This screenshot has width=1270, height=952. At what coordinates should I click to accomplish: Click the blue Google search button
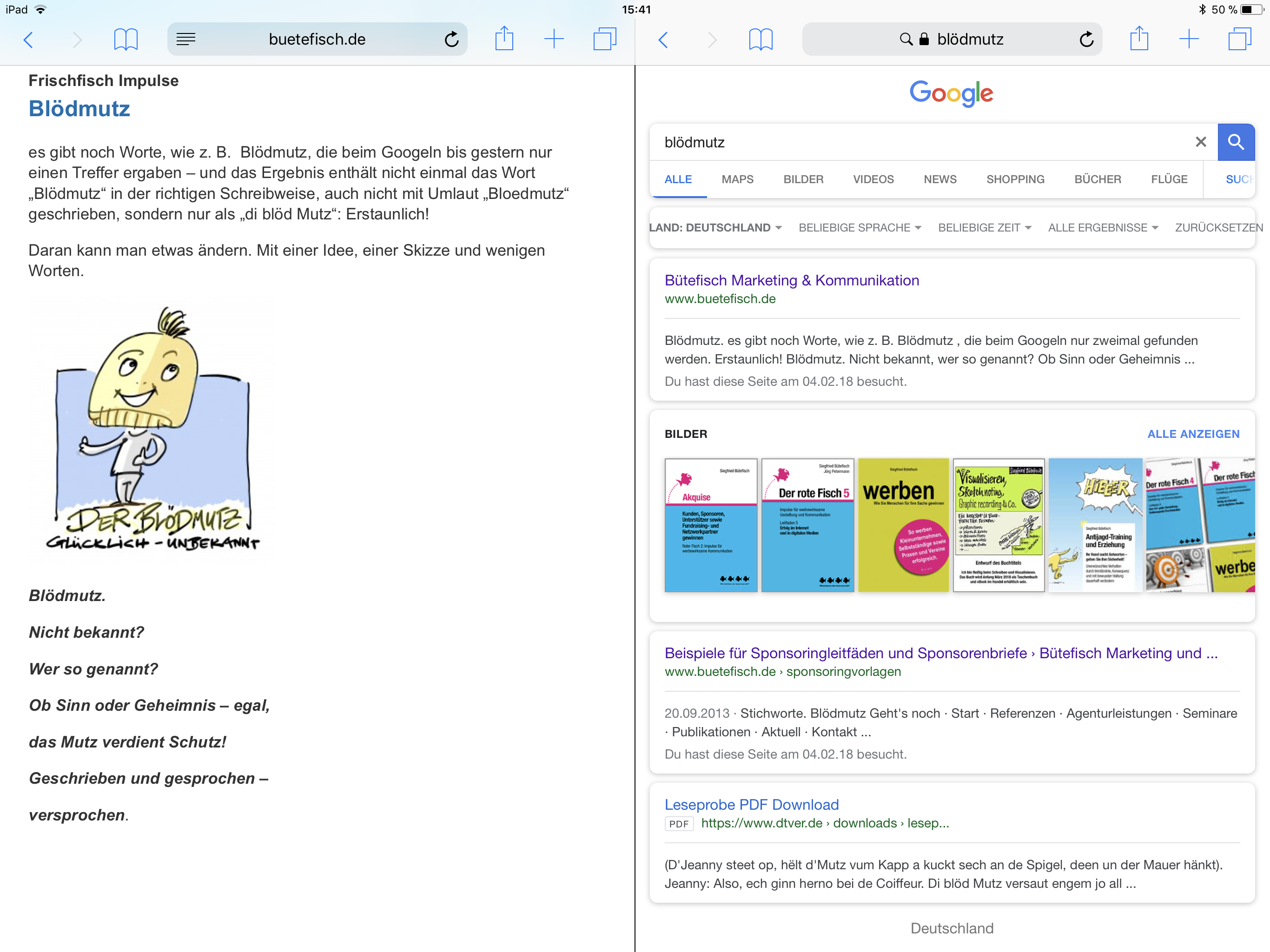[1236, 142]
